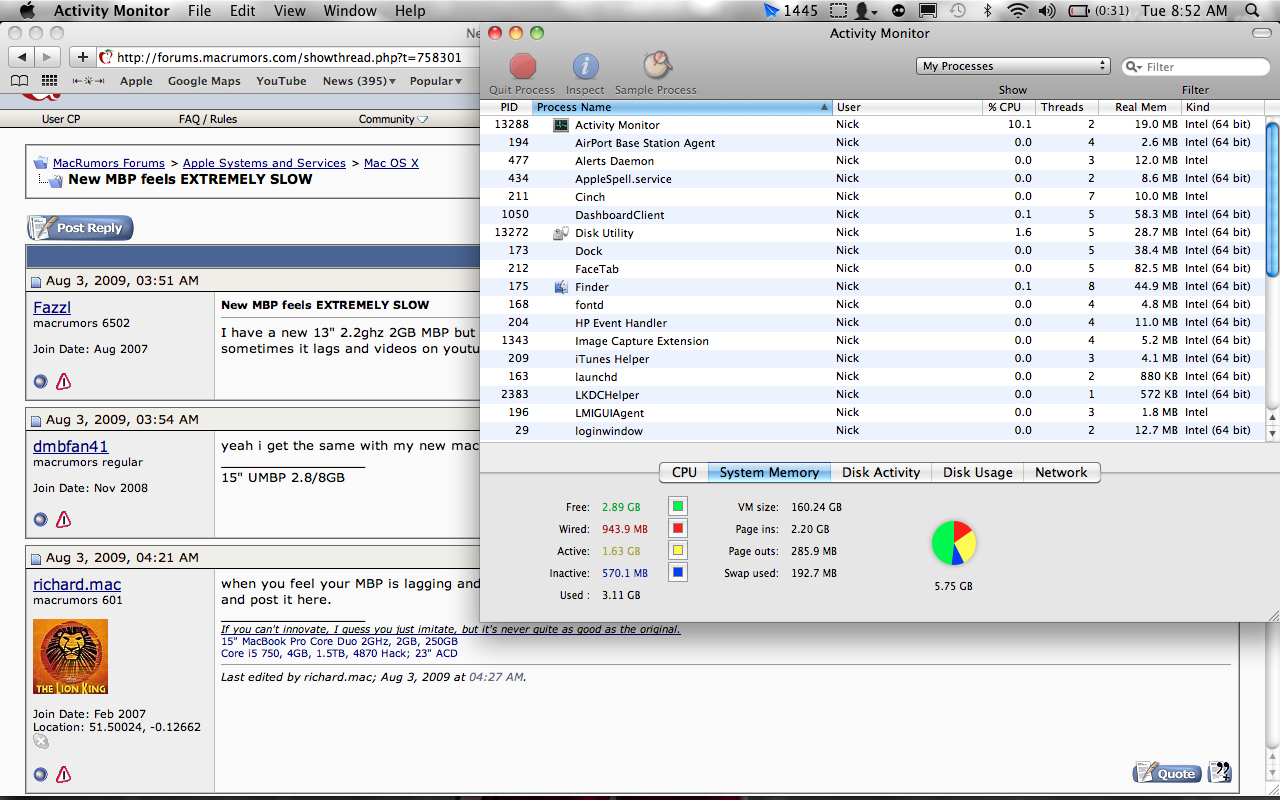Click the Quote button
The width and height of the screenshot is (1280, 800).
click(1166, 773)
